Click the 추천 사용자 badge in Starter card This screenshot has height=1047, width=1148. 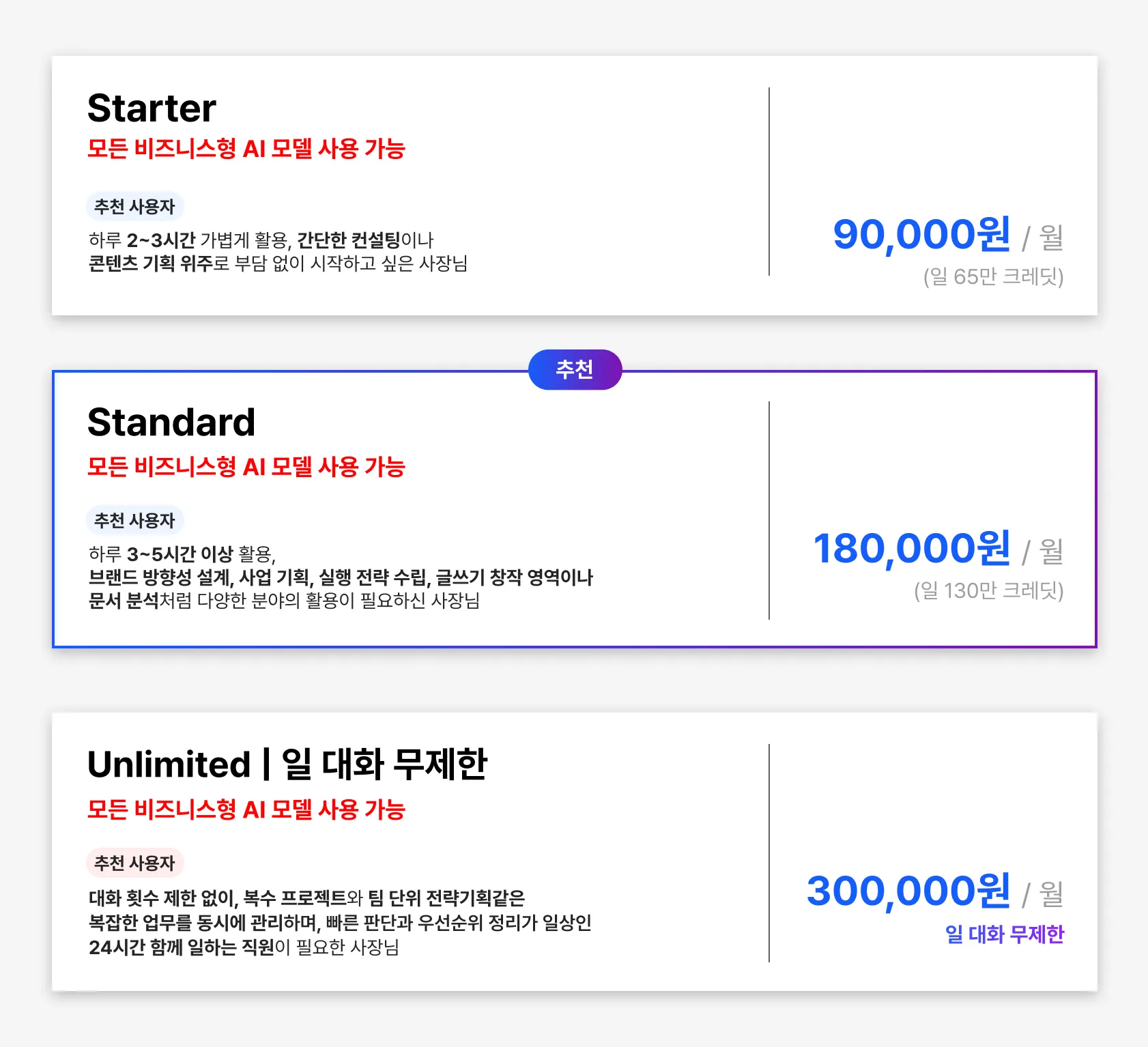[x=134, y=207]
